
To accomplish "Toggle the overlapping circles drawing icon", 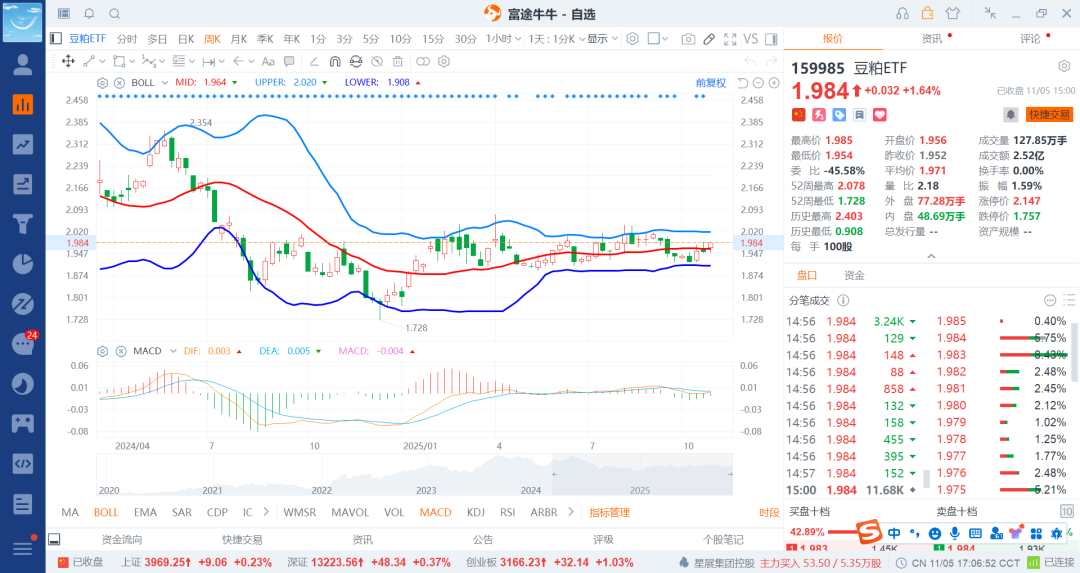I will [x=423, y=61].
